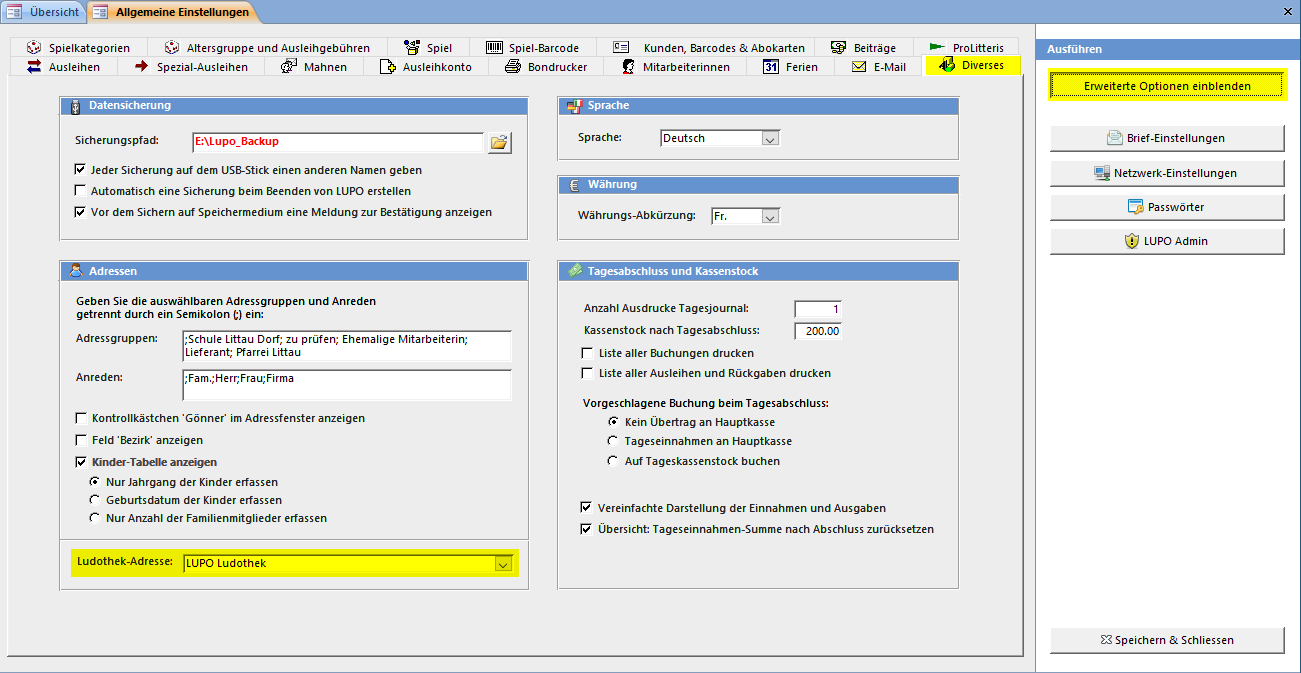Open the Passwörter settings

pyautogui.click(x=1167, y=207)
